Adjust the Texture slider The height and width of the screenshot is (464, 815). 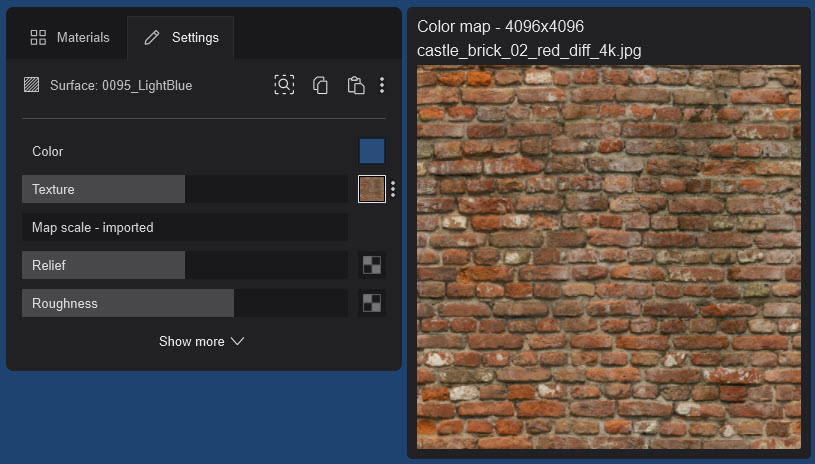(185, 189)
